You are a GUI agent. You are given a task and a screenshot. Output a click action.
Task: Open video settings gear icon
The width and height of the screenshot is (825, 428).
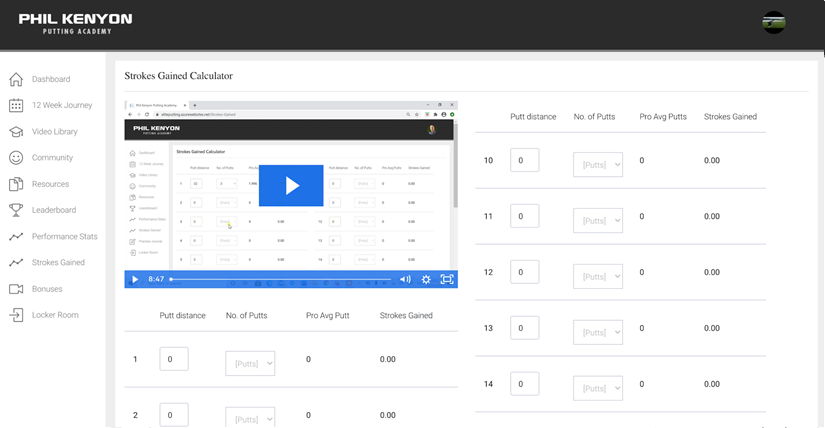tap(426, 280)
